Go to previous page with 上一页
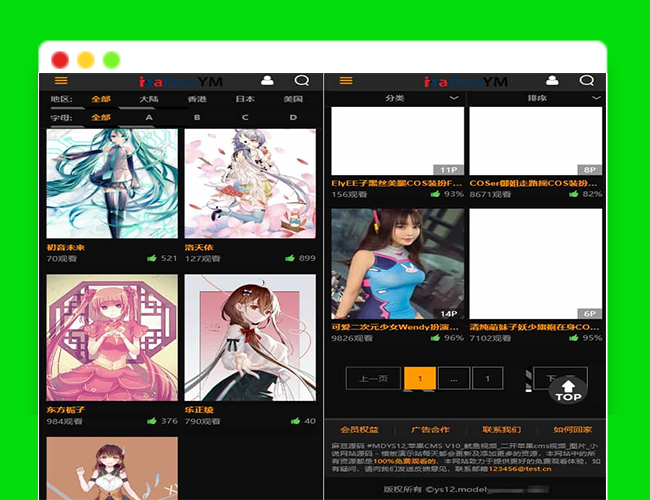The height and width of the screenshot is (500, 650). pyautogui.click(x=373, y=378)
